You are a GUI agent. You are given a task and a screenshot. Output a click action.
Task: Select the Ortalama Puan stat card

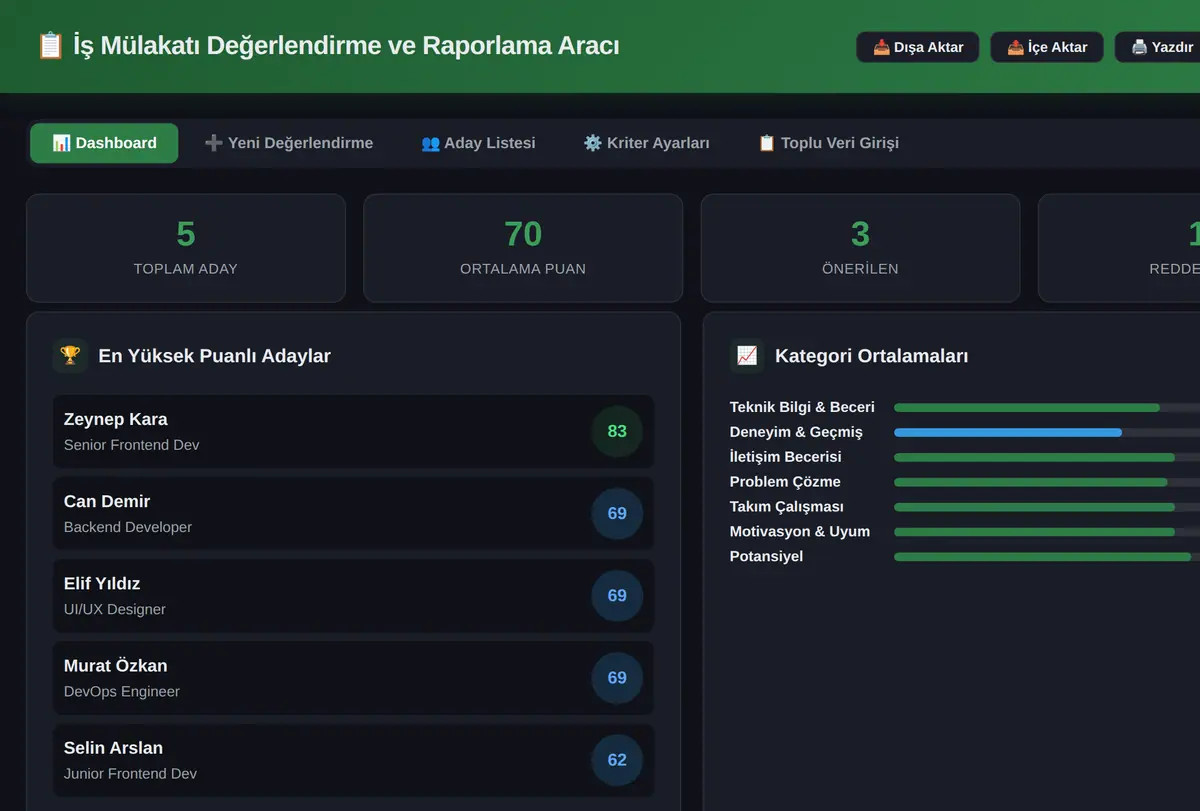click(x=523, y=248)
